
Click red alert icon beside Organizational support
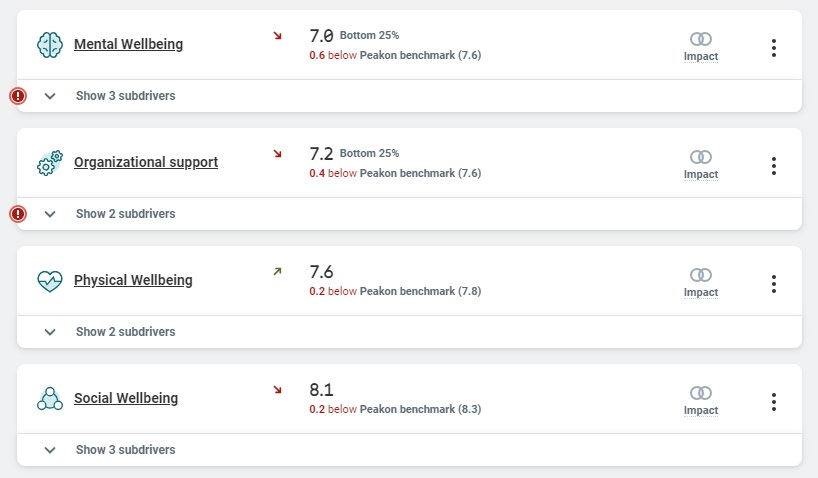pyautogui.click(x=18, y=214)
